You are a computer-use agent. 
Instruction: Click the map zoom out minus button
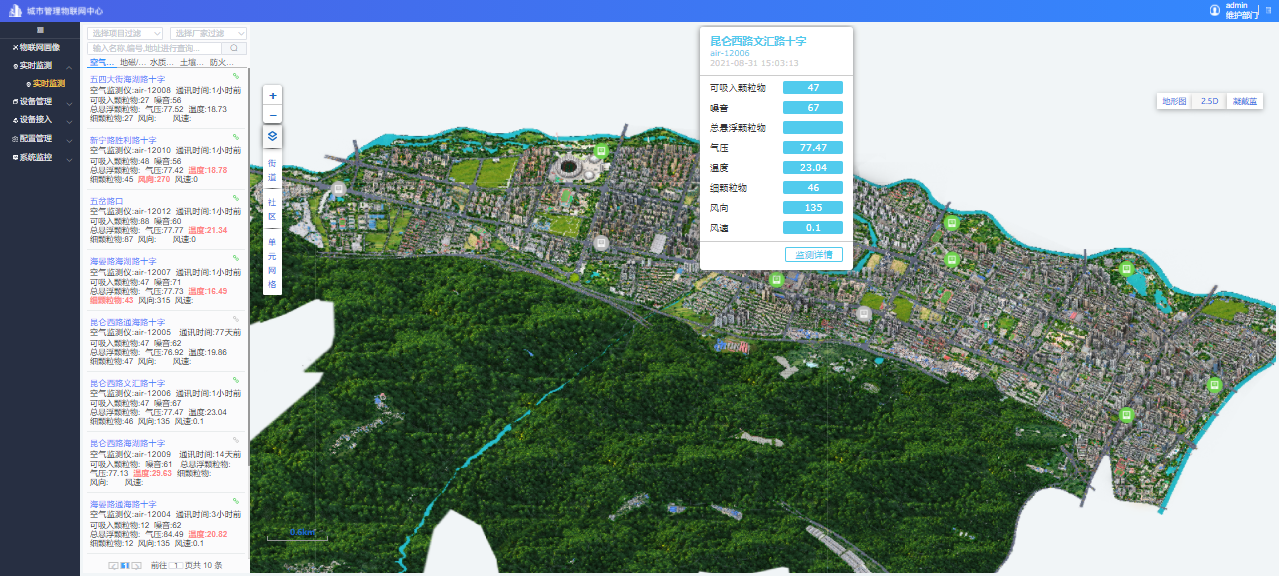(x=273, y=115)
